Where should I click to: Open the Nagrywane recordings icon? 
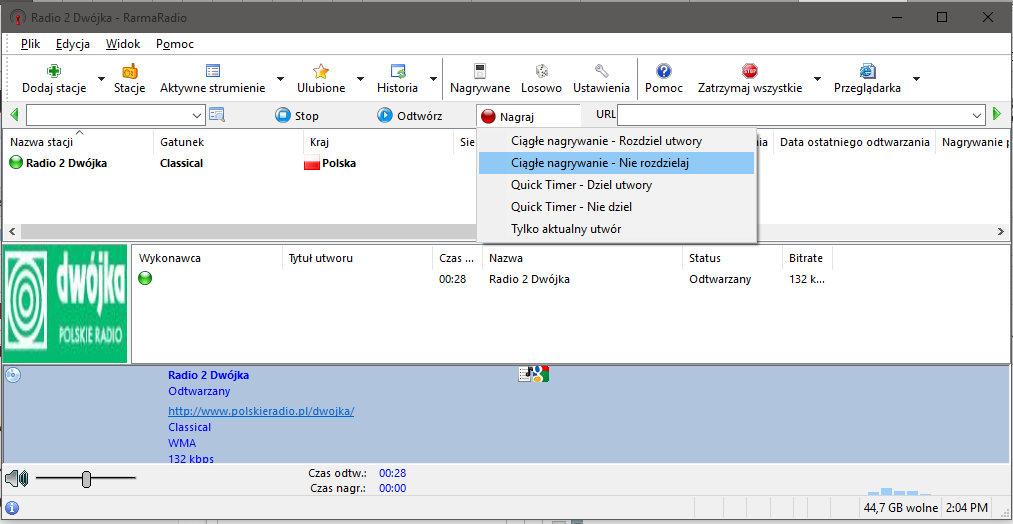tap(480, 71)
